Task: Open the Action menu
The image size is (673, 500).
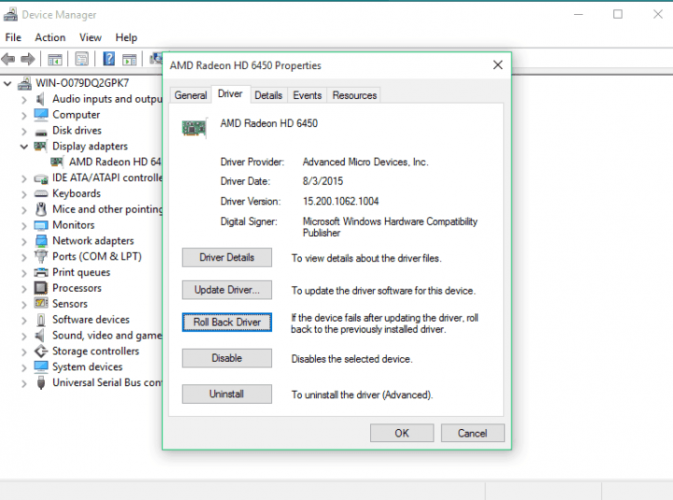Action: click(50, 38)
